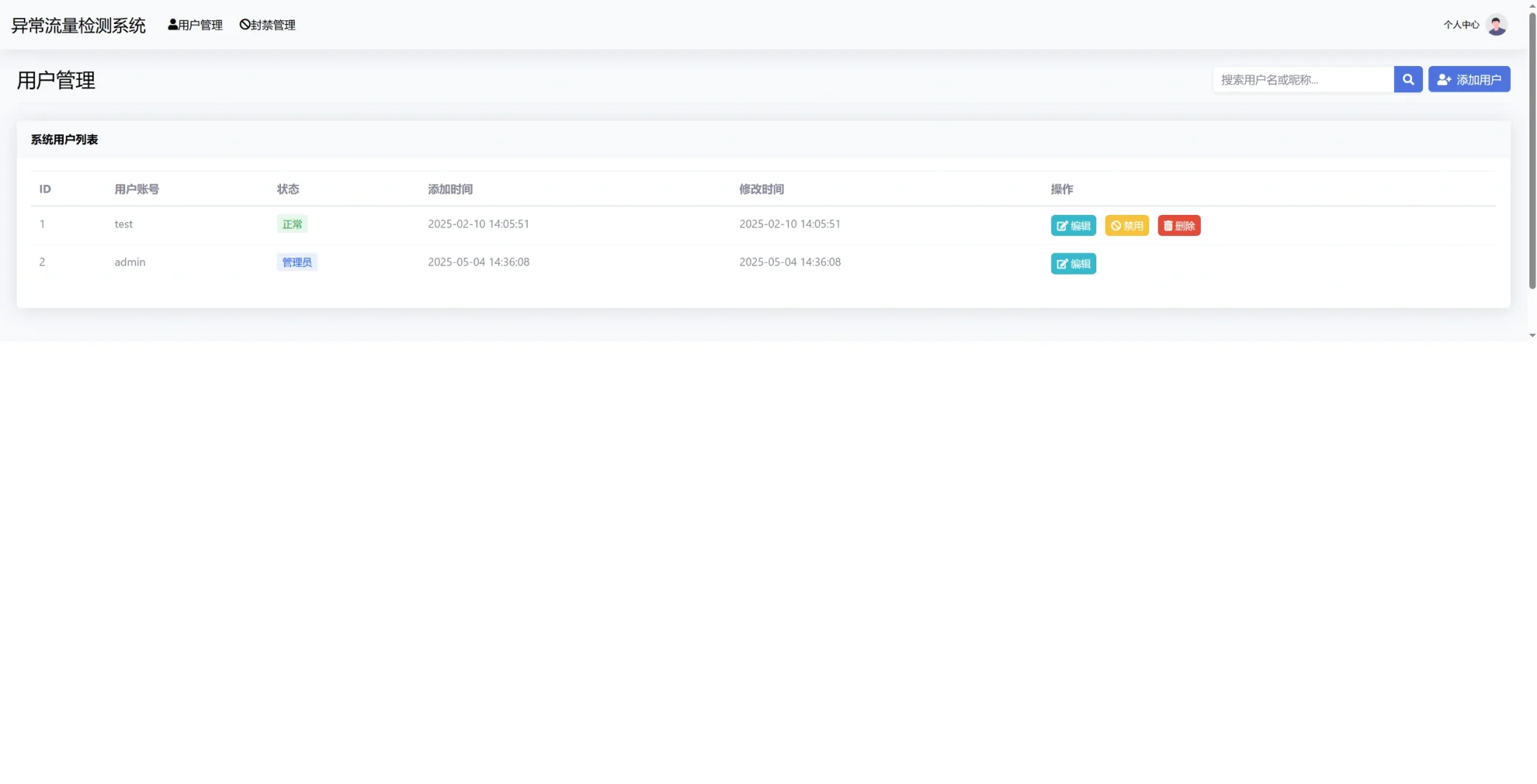Image resolution: width=1537 pixels, height=784 pixels.
Task: Click the 添加时间 column header
Action: pos(450,189)
